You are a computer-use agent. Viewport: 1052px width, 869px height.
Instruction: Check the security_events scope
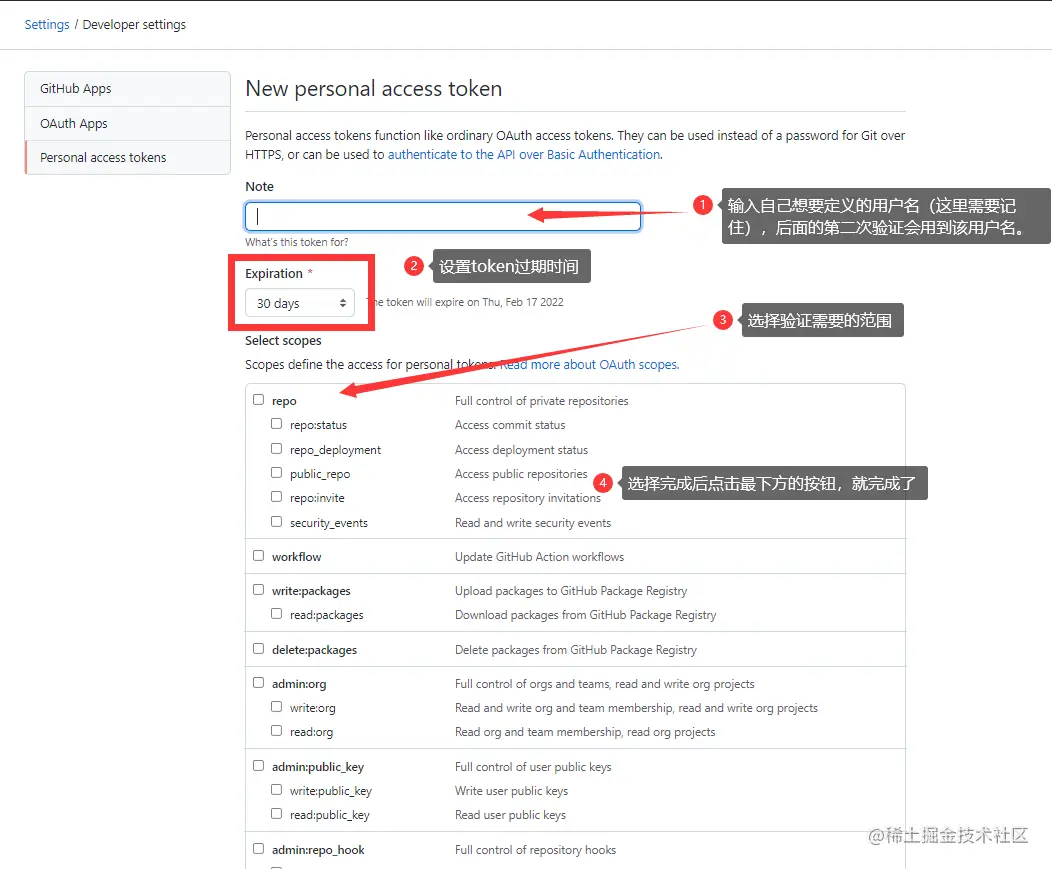point(276,521)
